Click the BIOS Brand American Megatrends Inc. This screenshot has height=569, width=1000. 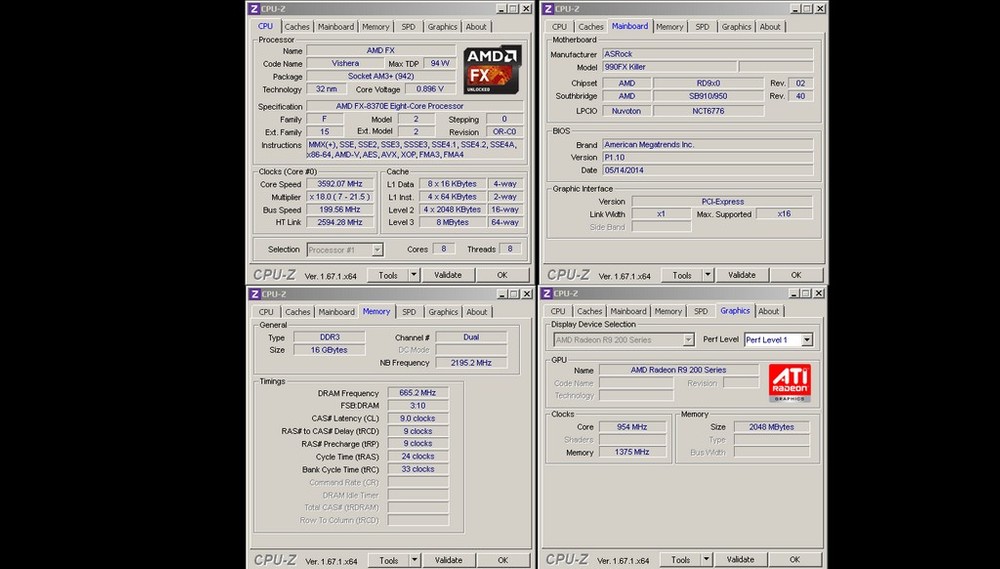[708, 145]
